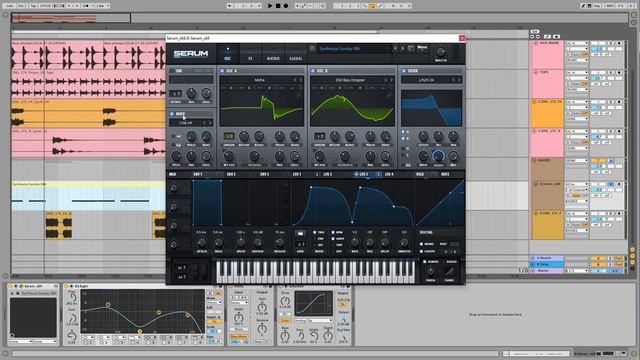Go to next Serum preset arrow
Screen dimensions: 640x360
click(x=402, y=49)
